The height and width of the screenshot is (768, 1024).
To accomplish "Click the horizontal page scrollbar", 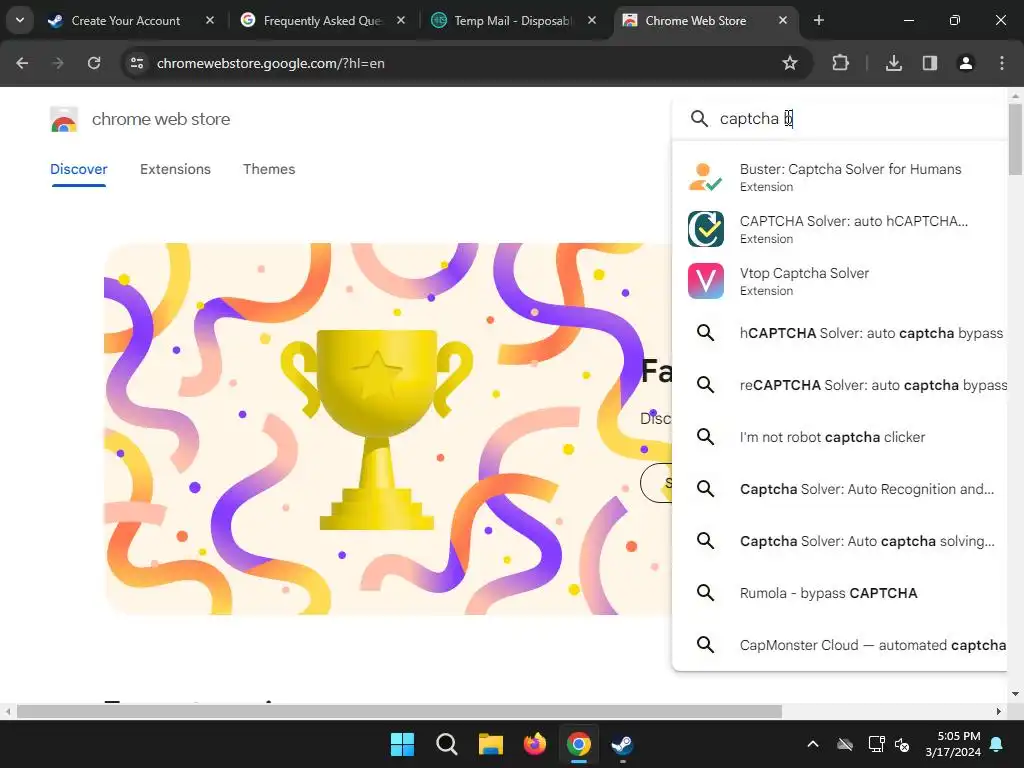I will point(399,711).
